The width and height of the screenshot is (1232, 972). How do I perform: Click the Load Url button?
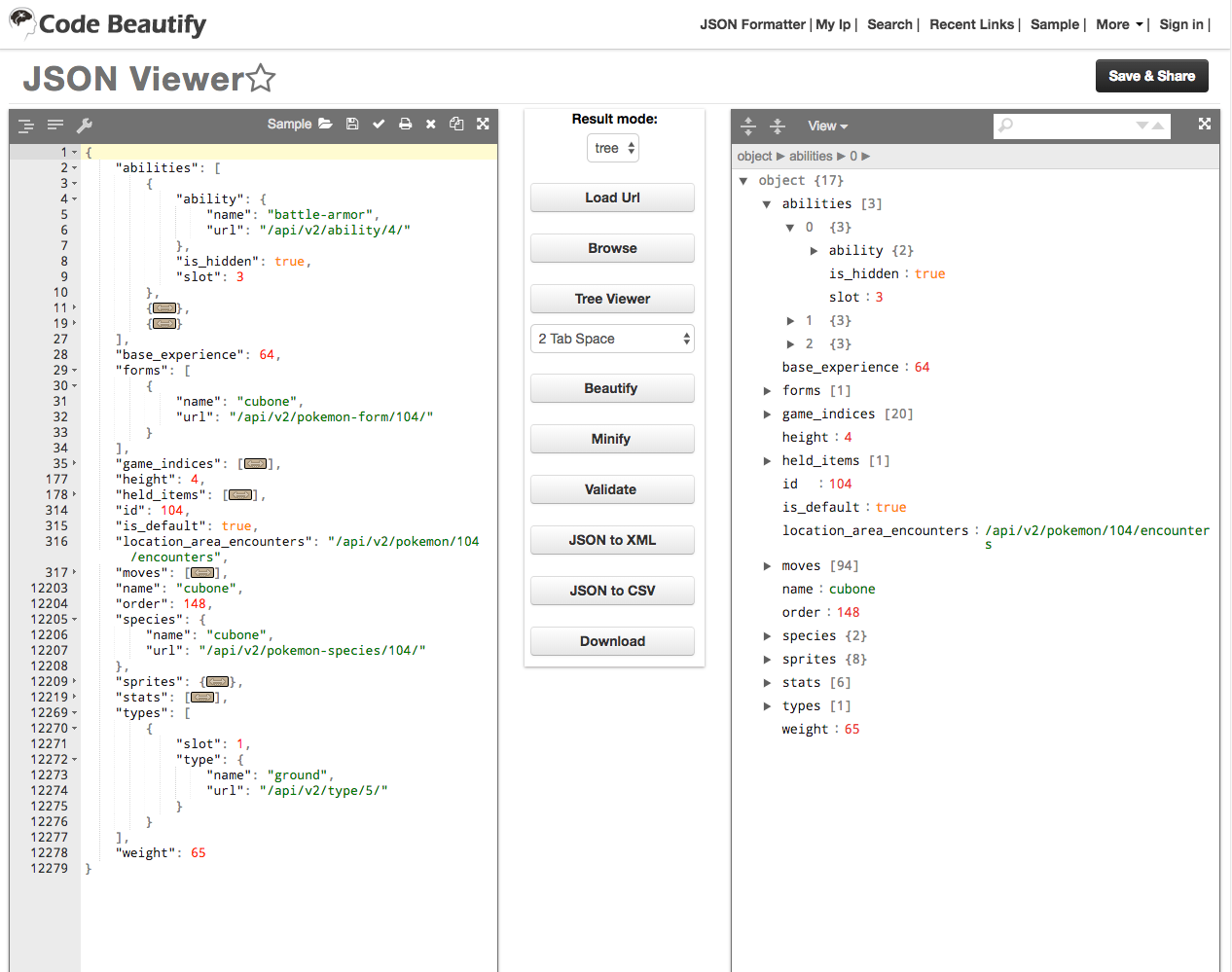(612, 198)
